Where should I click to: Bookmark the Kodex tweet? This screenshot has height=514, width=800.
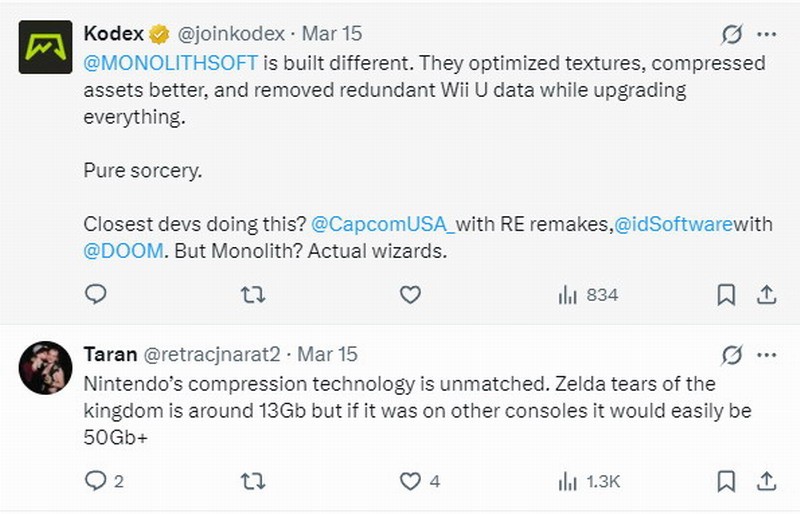point(727,294)
